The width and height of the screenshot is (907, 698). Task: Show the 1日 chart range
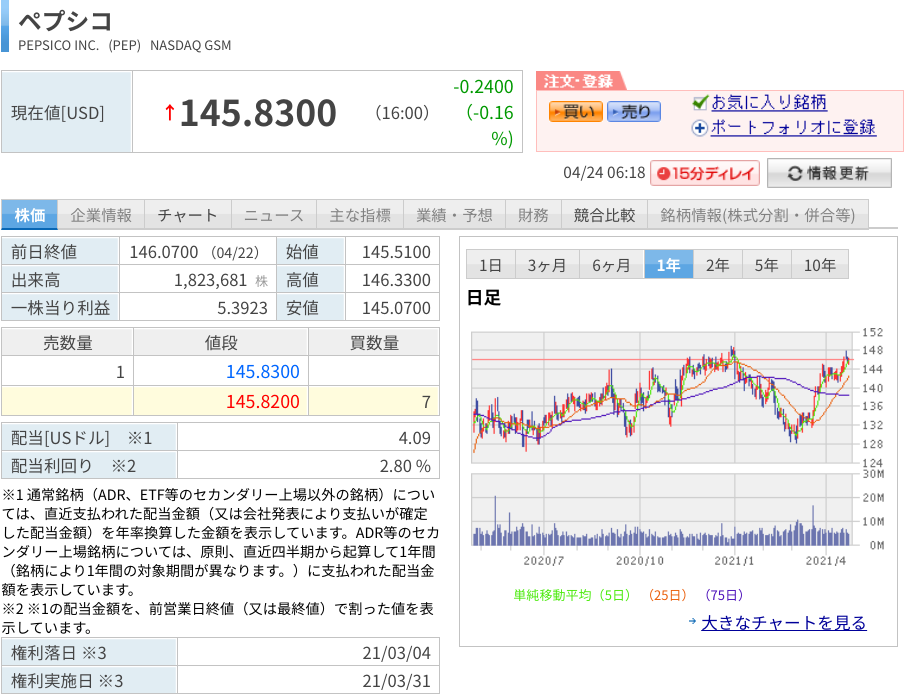(x=490, y=265)
